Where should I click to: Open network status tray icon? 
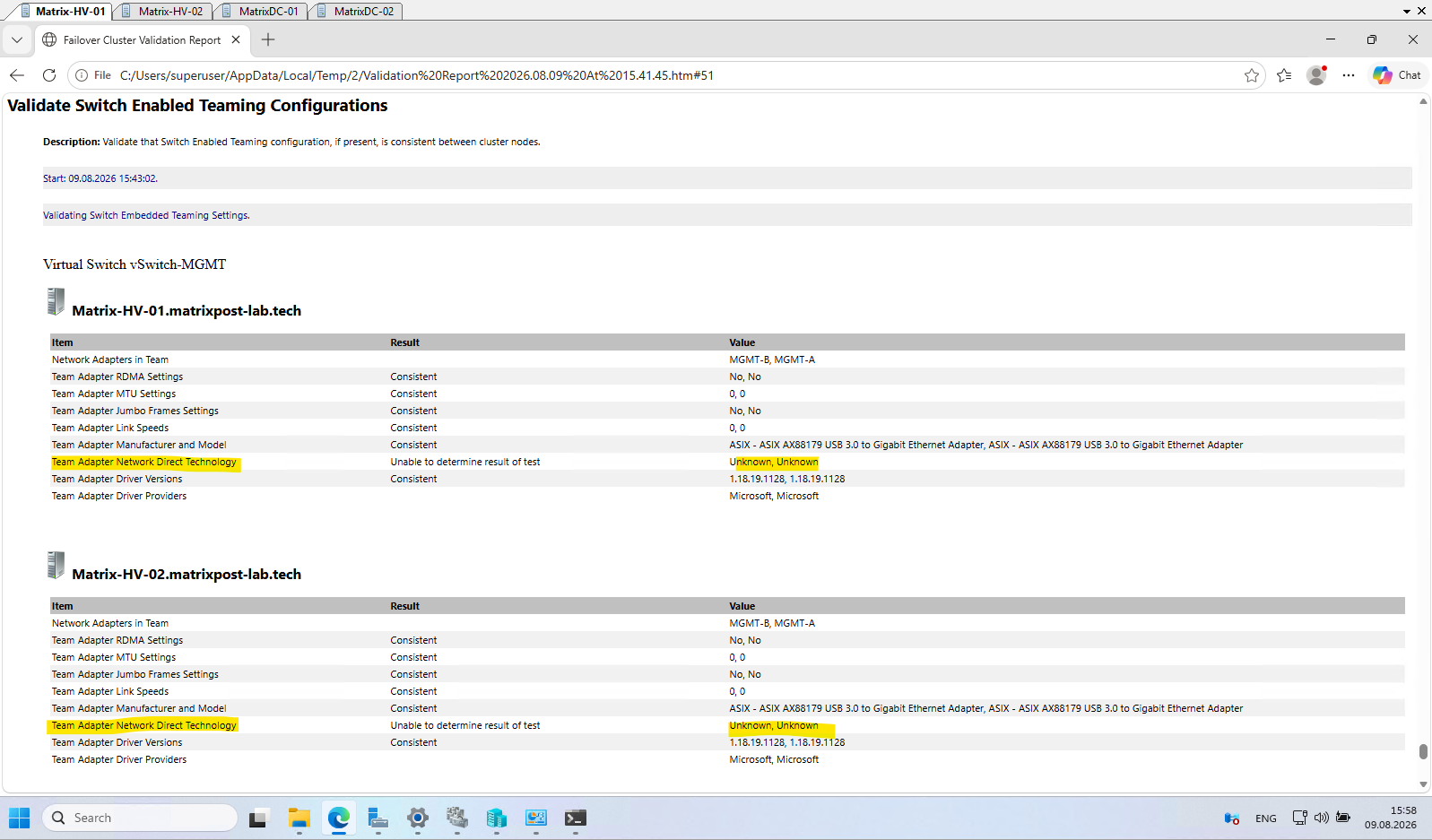1299,818
